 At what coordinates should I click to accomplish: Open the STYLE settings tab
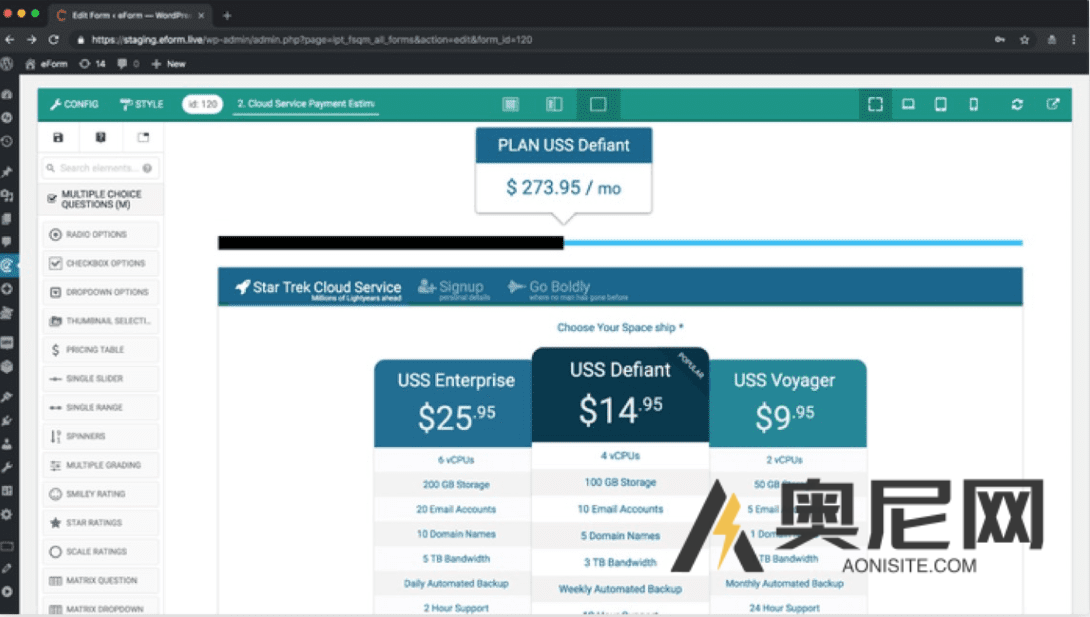(x=142, y=104)
